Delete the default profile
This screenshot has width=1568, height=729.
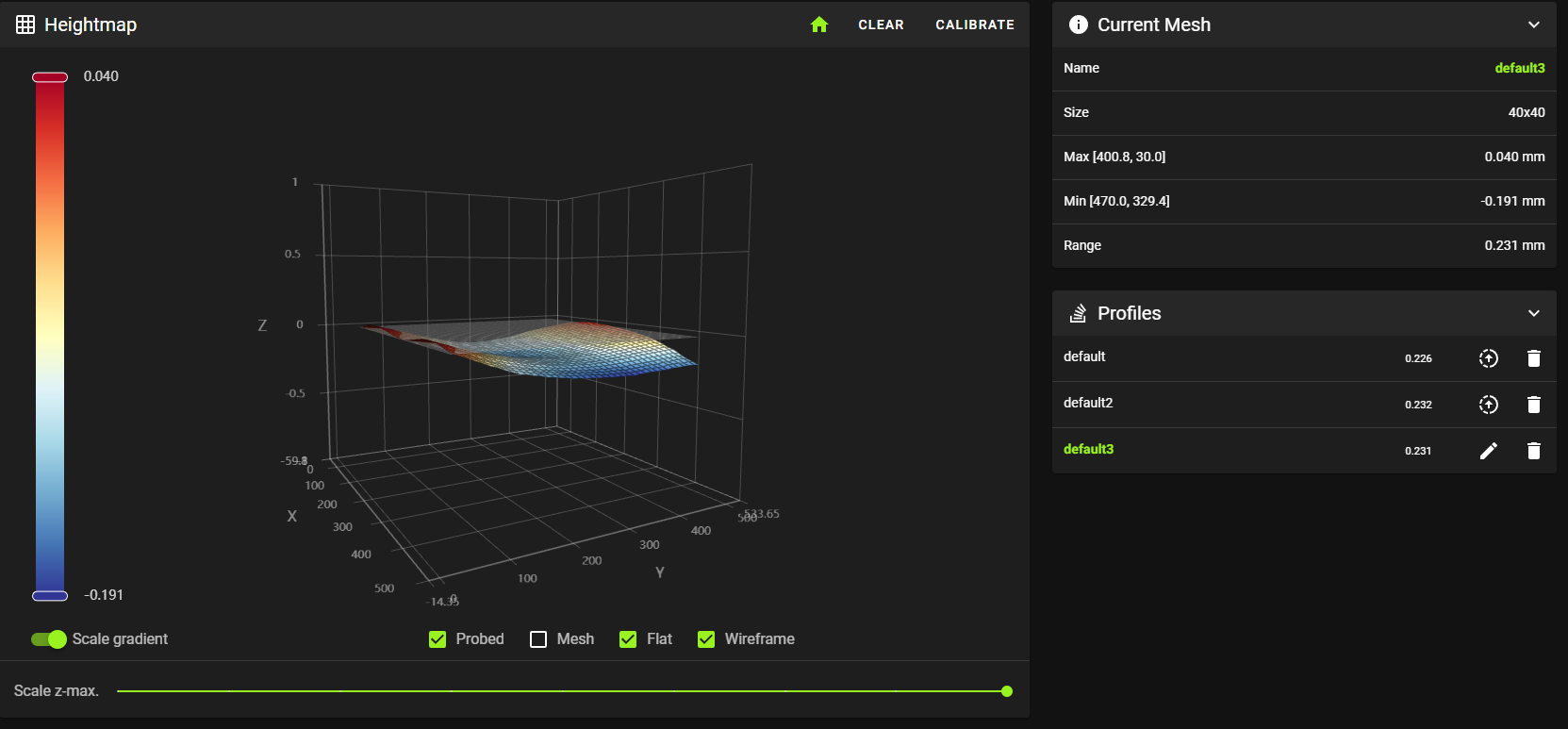pyautogui.click(x=1534, y=358)
